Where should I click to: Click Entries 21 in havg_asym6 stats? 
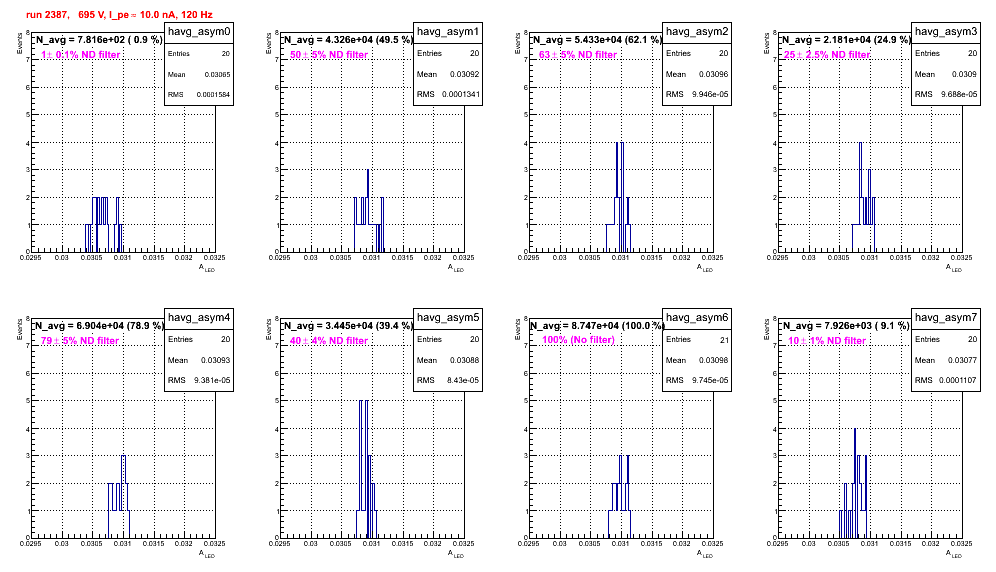(x=697, y=340)
